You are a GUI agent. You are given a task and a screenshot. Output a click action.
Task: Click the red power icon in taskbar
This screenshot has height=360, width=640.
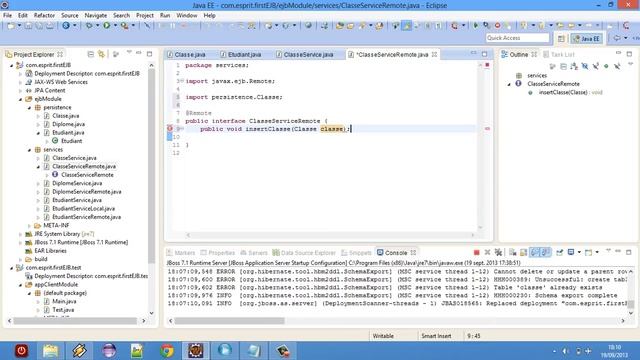[21, 351]
